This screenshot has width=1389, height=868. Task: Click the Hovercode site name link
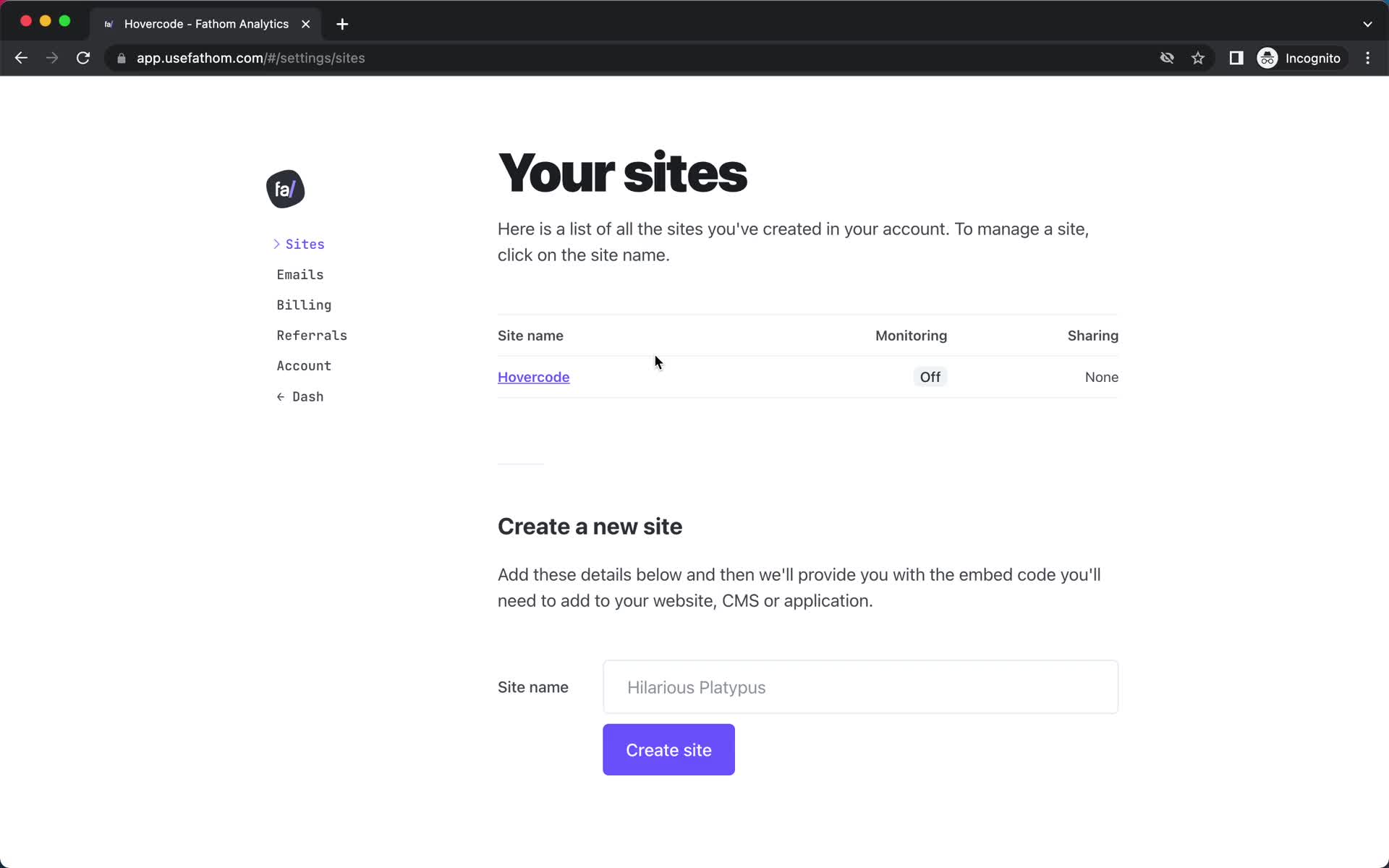pos(533,376)
